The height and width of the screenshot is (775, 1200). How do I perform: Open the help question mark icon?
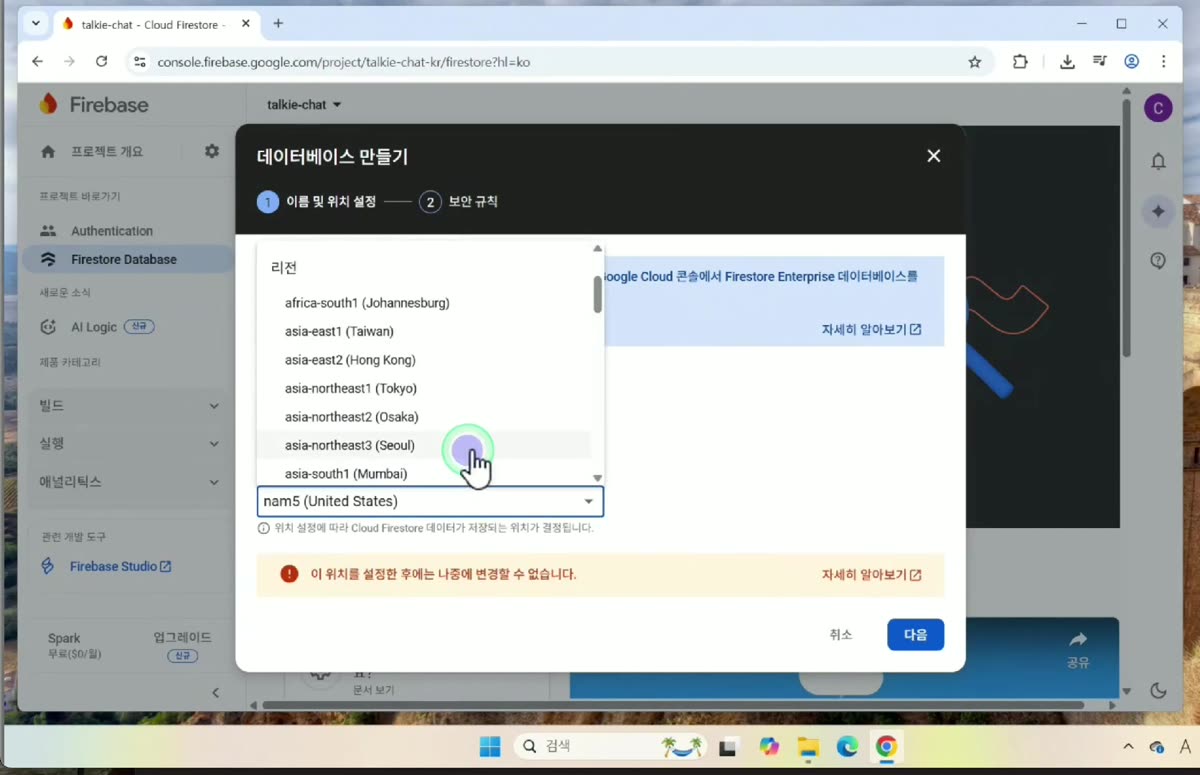tap(1158, 260)
